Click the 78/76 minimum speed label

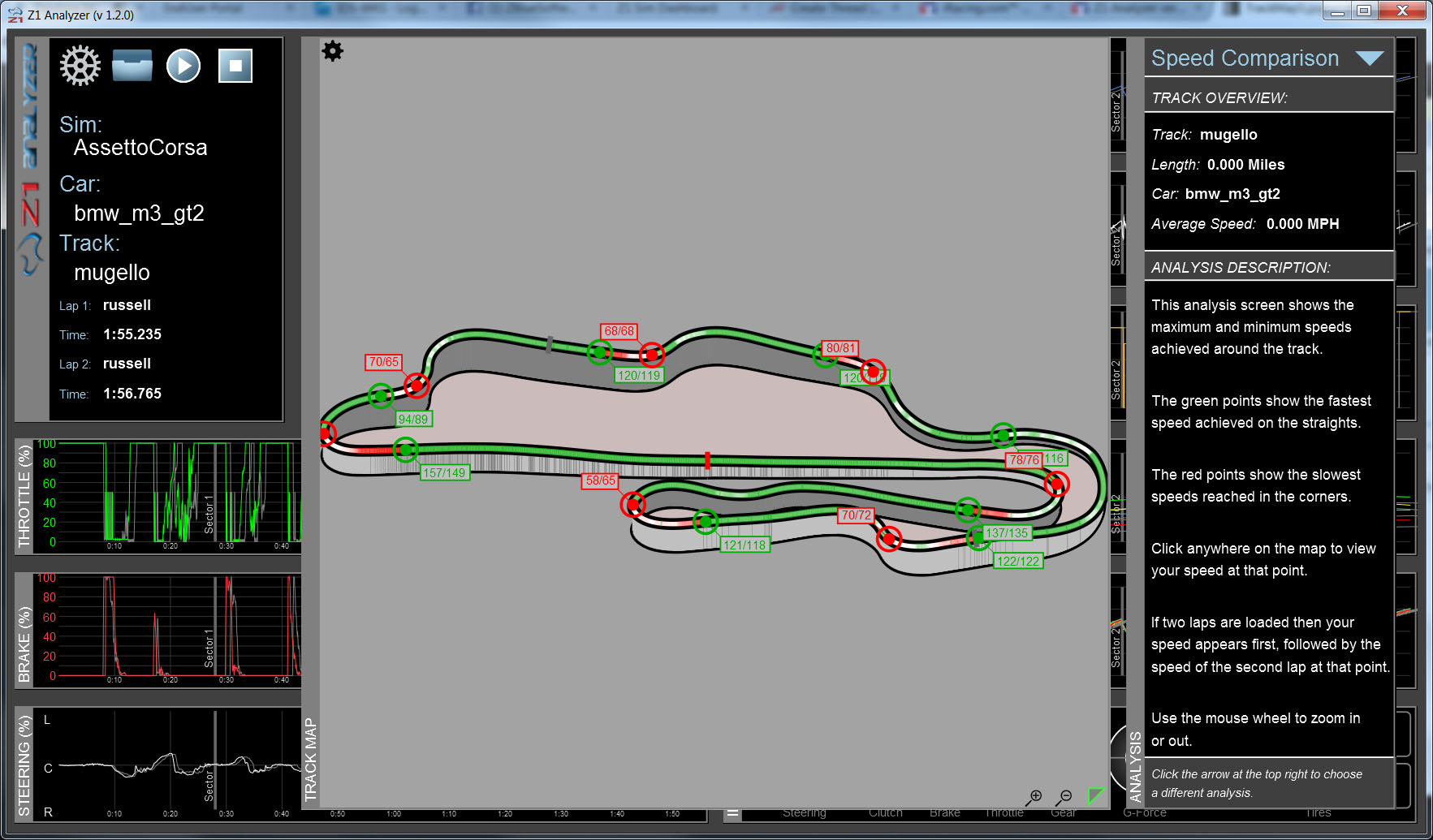1024,459
